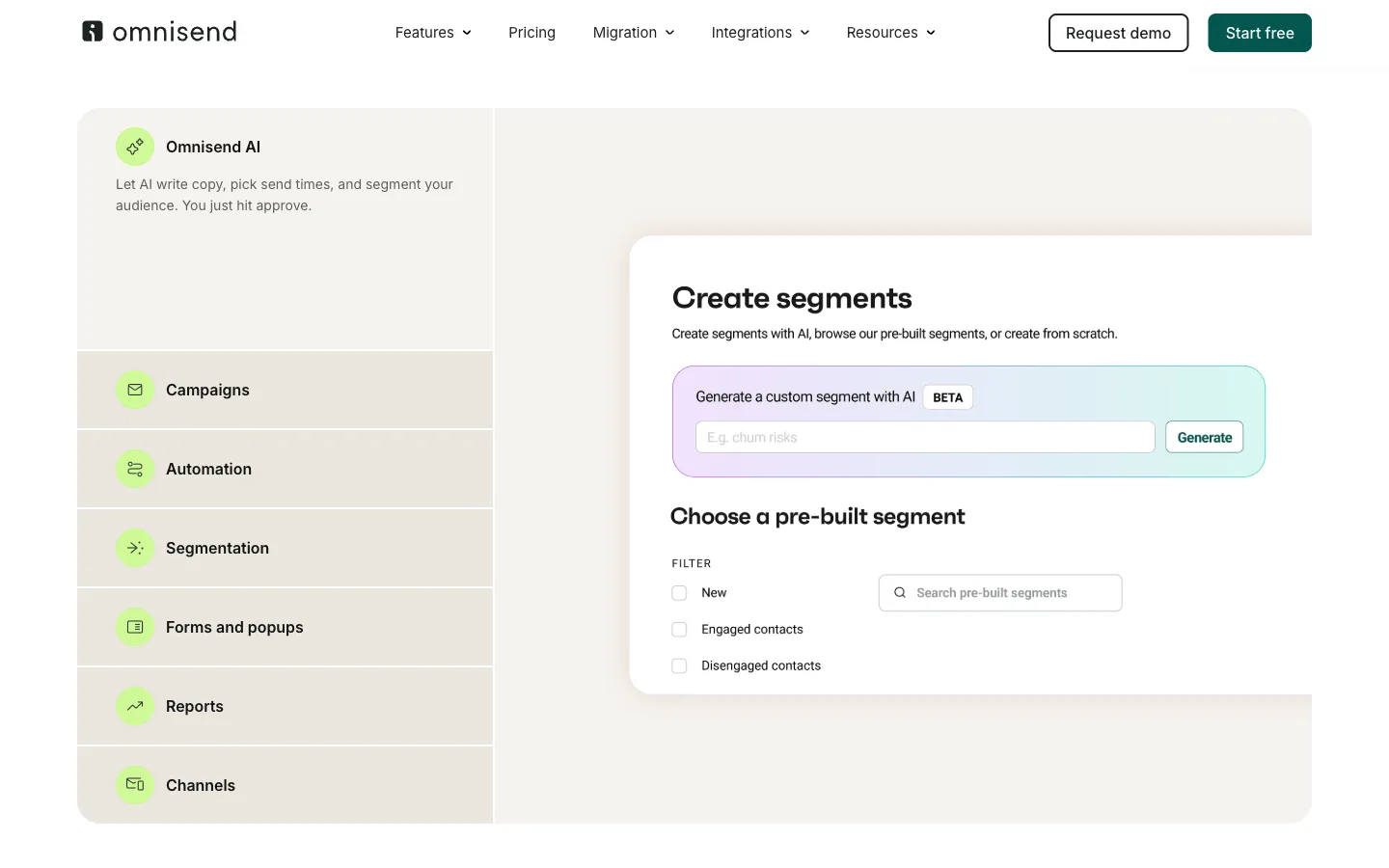Check the Engaged contacts checkbox
Image resolution: width=1389 pixels, height=868 pixels.
pyautogui.click(x=679, y=630)
